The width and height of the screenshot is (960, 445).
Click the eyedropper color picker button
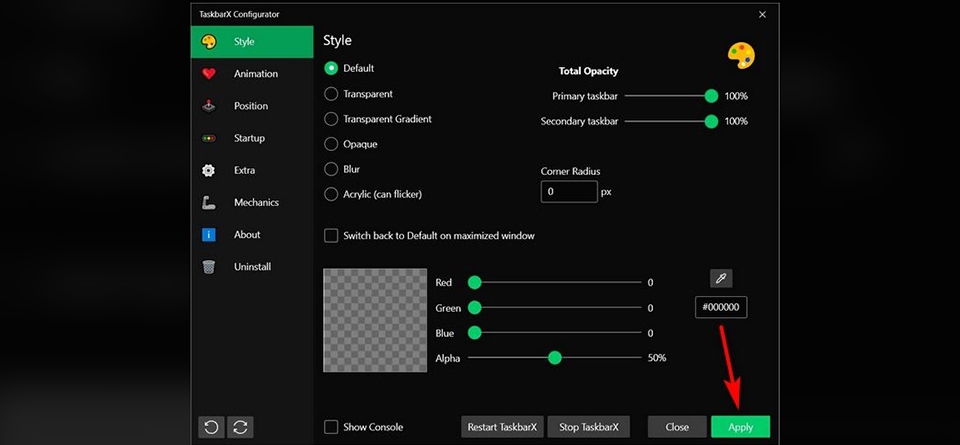pyautogui.click(x=721, y=279)
